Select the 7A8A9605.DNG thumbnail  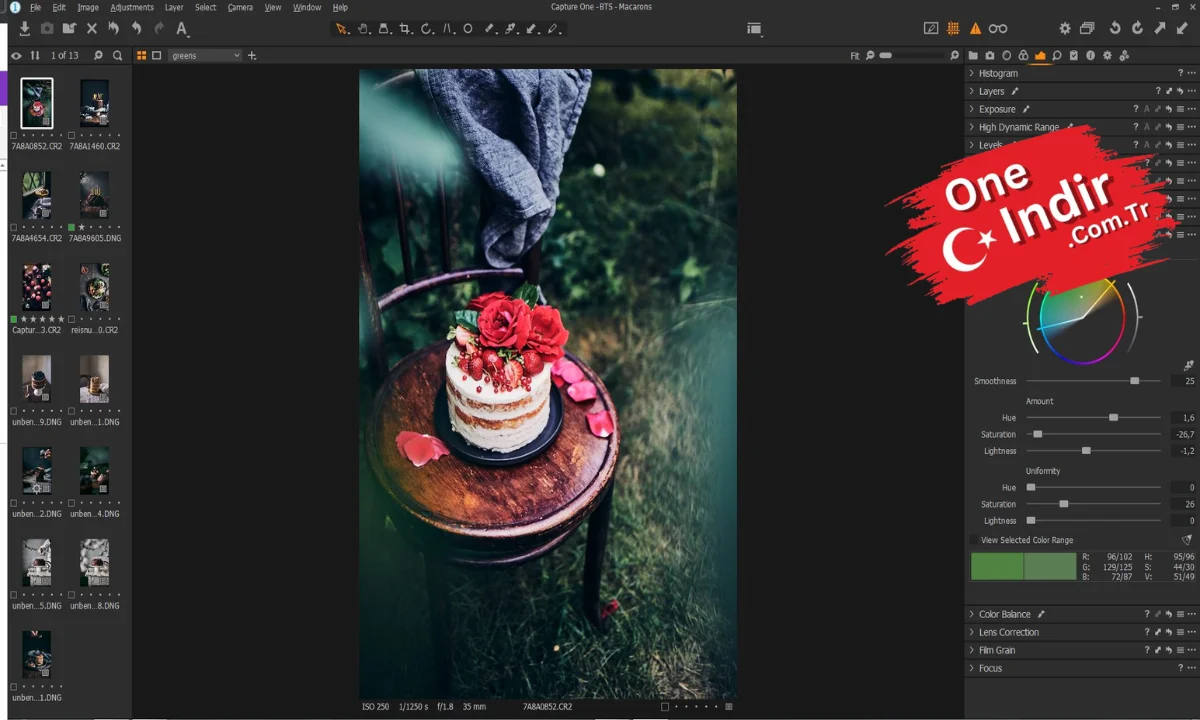tap(94, 195)
